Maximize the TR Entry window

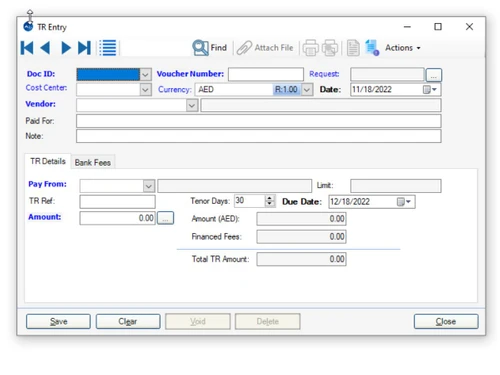click(438, 27)
